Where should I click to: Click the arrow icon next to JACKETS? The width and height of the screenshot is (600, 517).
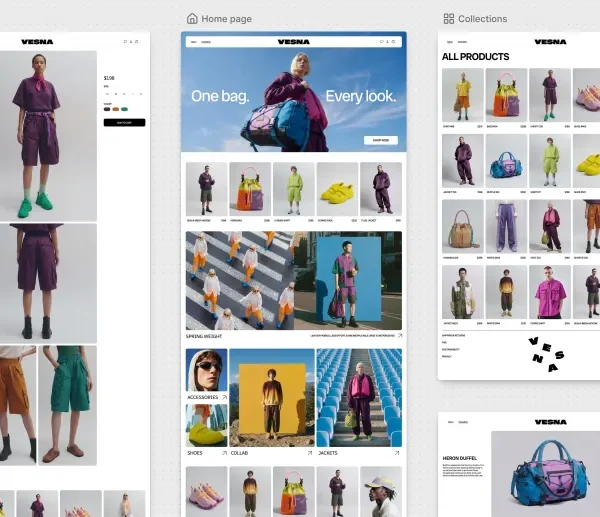click(397, 453)
